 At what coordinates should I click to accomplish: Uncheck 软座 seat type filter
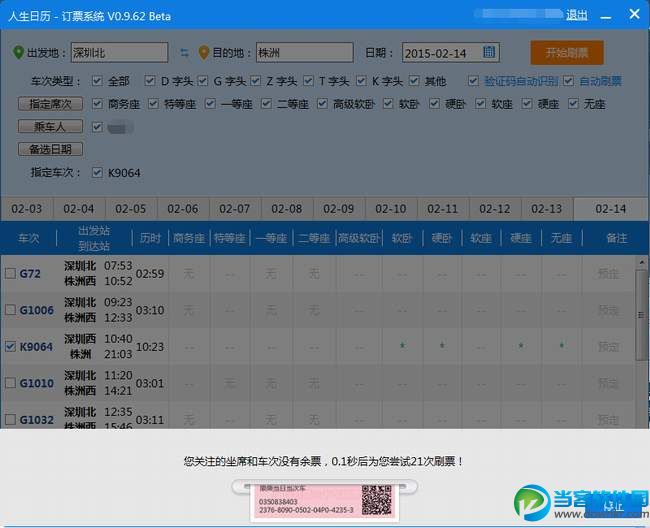coord(480,104)
